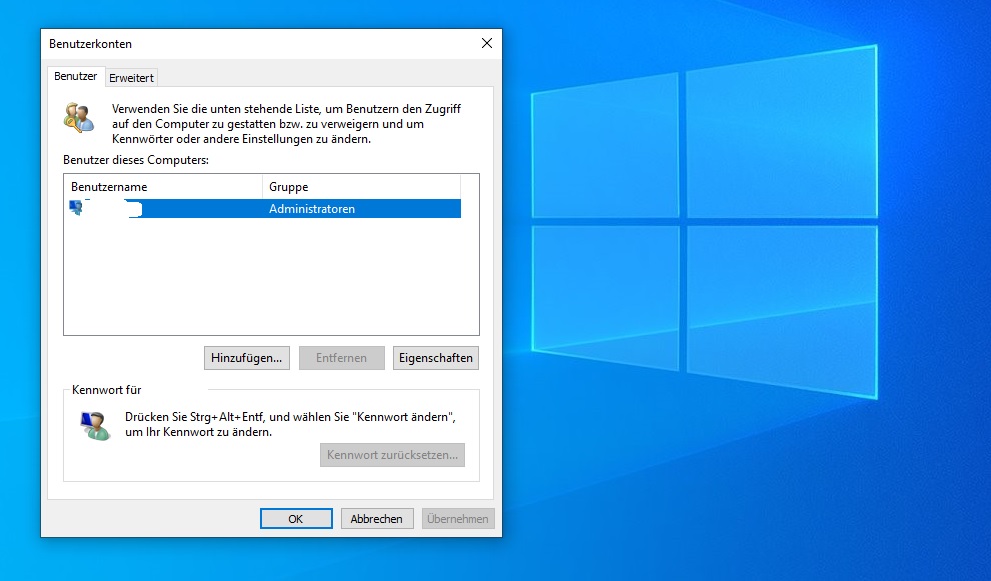Viewport: 991px width, 581px height.
Task: Click the Benutzerkonten title bar text
Action: (90, 44)
